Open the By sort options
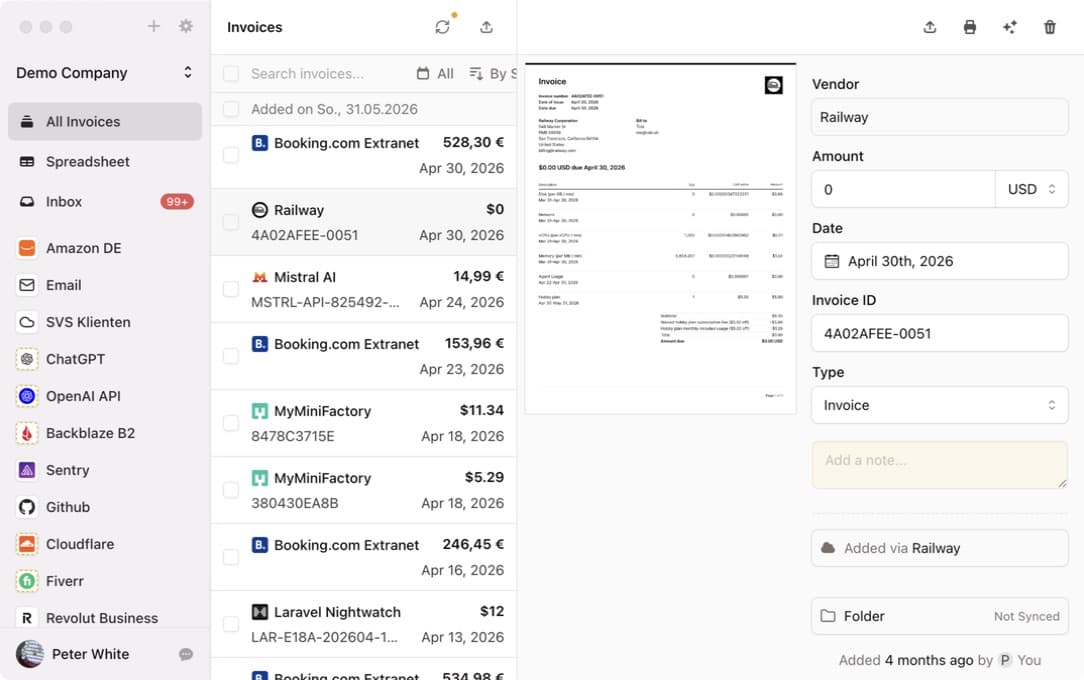Viewport: 1084px width, 680px height. tap(493, 73)
